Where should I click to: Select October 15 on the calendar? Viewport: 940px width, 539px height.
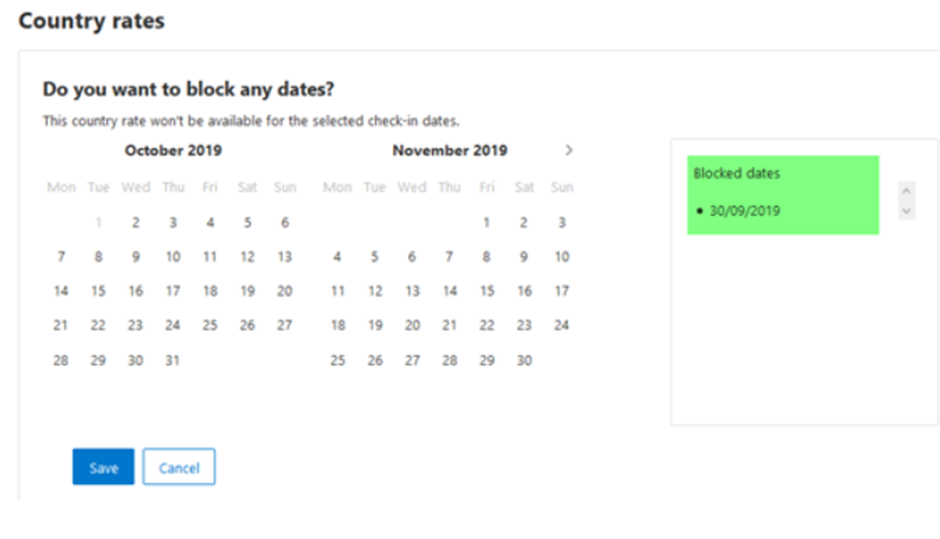click(x=98, y=291)
